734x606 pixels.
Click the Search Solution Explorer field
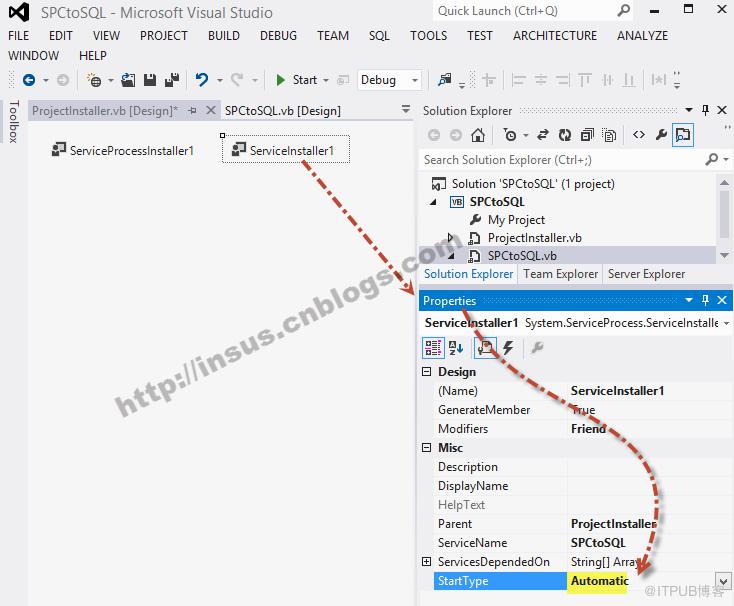pyautogui.click(x=562, y=160)
